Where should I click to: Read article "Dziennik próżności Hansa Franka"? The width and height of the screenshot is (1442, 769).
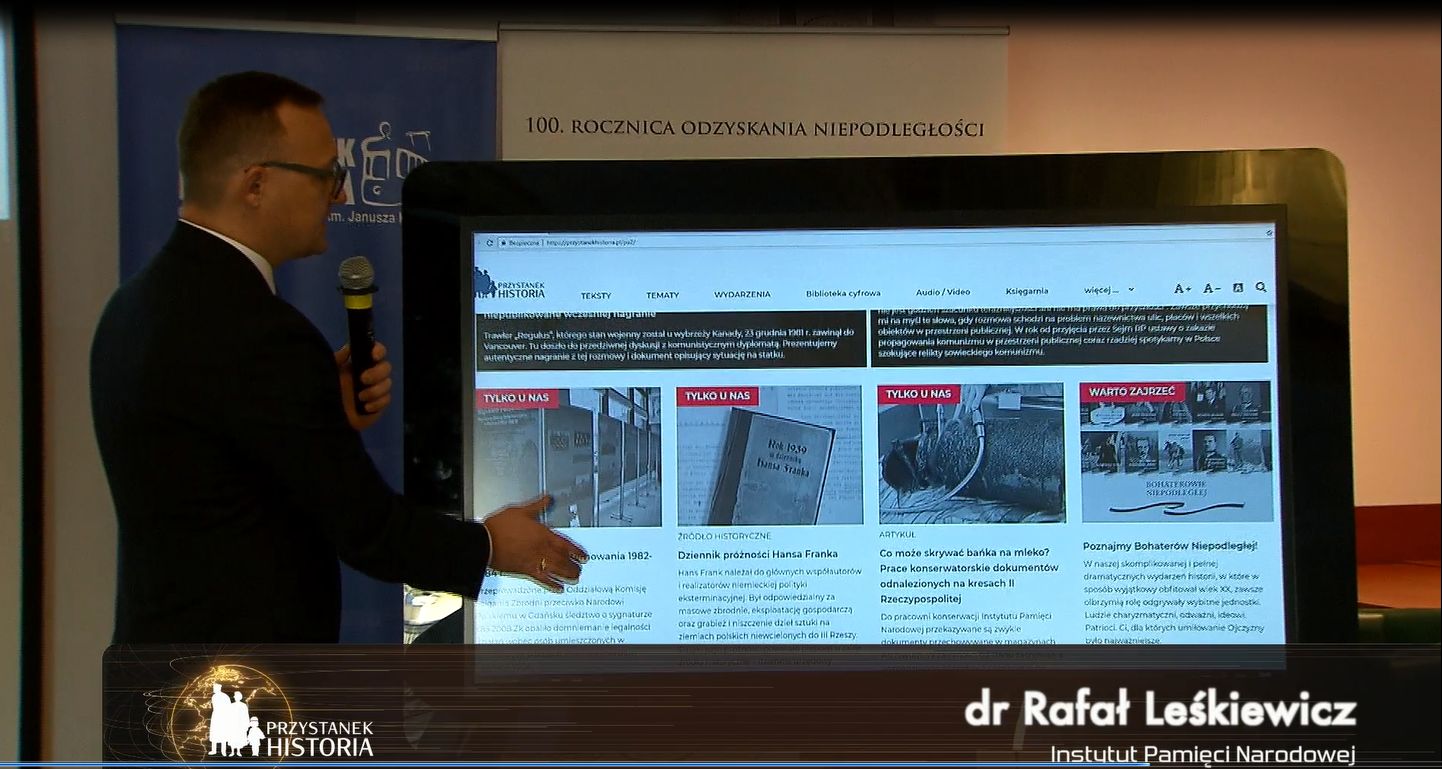click(757, 554)
